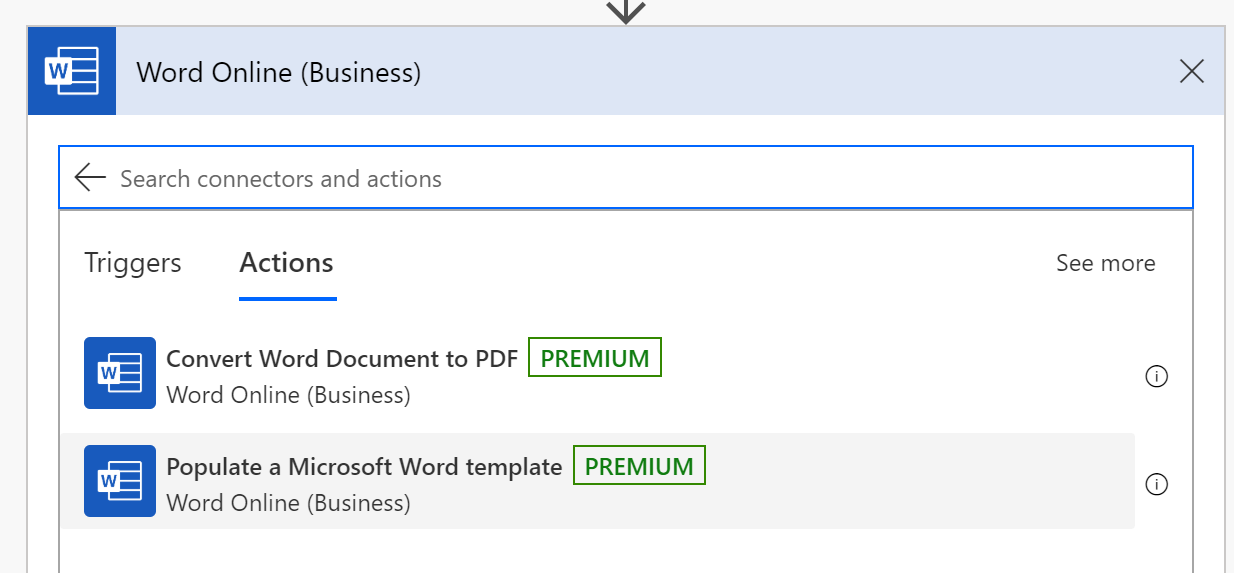Screen dimensions: 1234x573
Task: Close the Word Online (Business) panel
Action: [x=1191, y=72]
